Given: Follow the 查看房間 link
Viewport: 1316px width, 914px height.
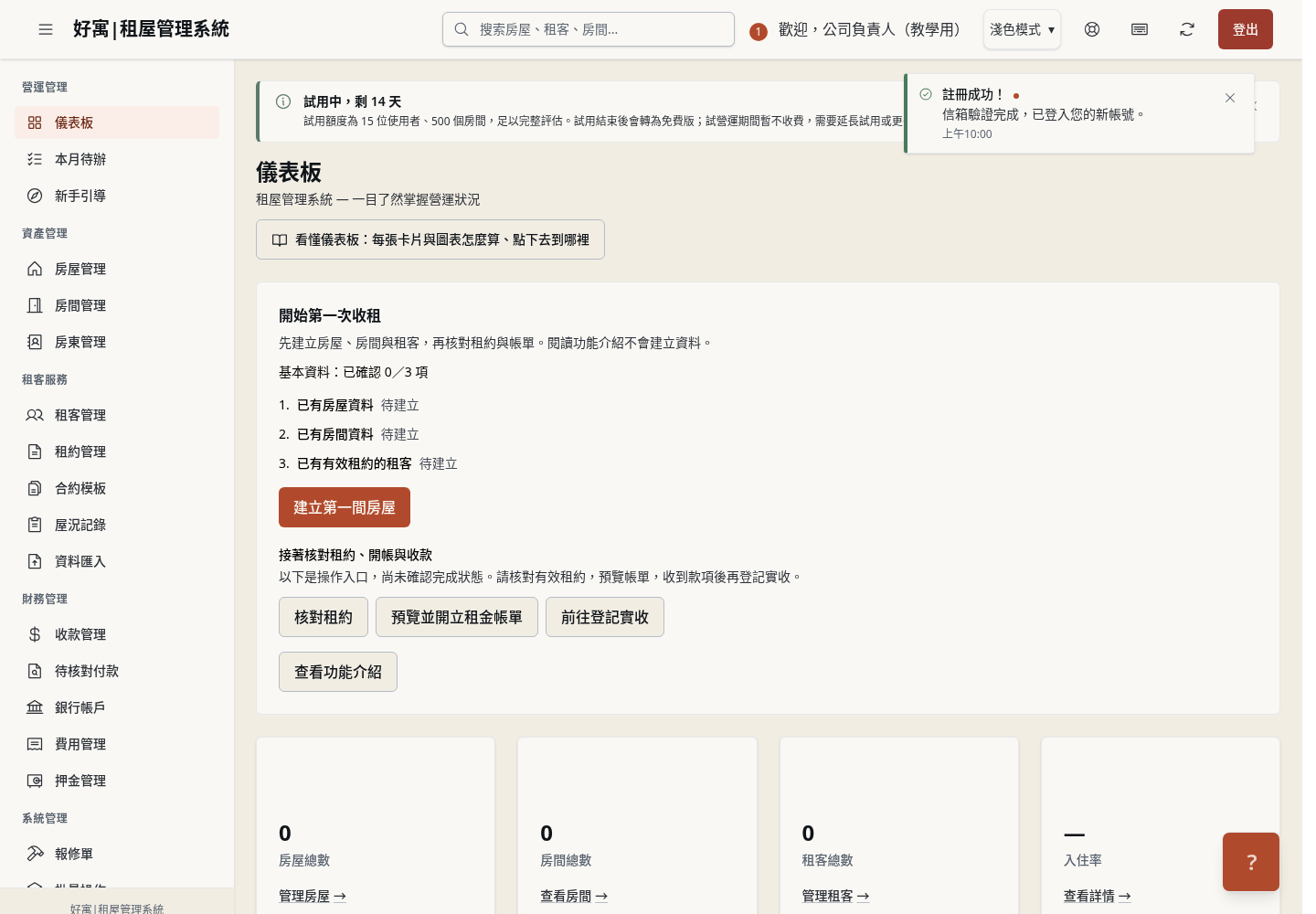Looking at the screenshot, I should (x=574, y=896).
